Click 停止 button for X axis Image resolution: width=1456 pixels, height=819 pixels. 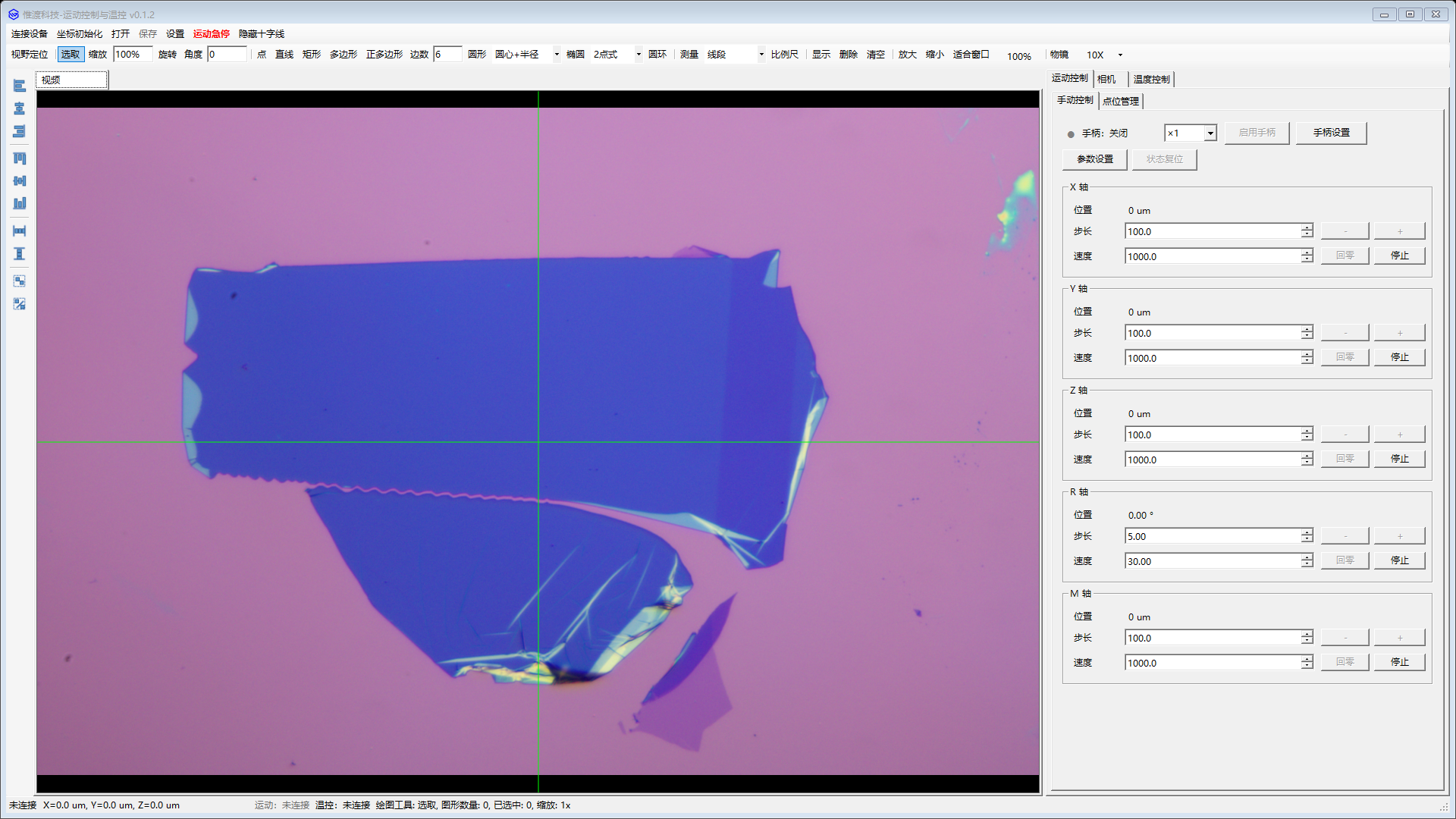coord(1399,256)
